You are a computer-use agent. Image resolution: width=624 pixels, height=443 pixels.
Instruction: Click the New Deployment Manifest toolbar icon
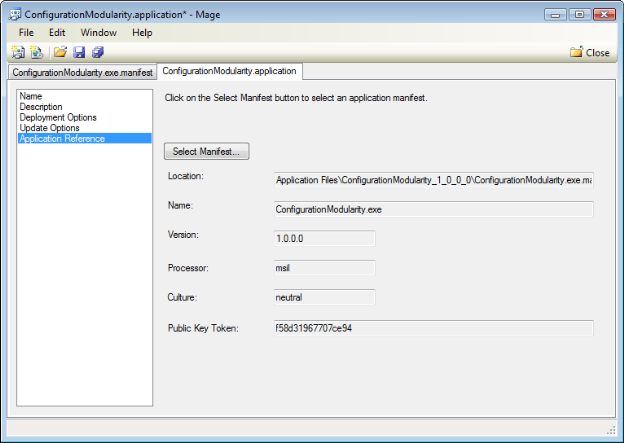[37, 52]
